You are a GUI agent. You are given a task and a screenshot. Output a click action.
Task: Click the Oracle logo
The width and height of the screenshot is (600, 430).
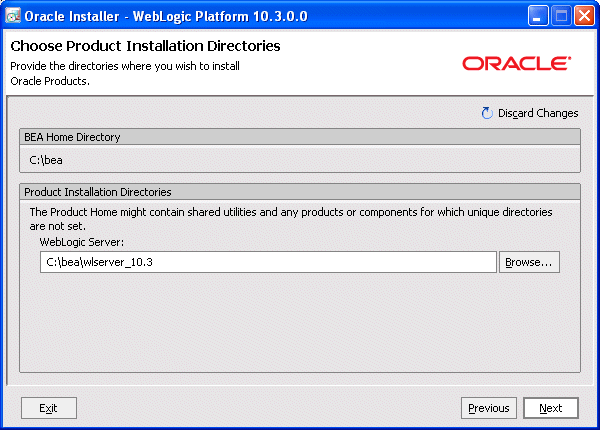click(x=517, y=63)
